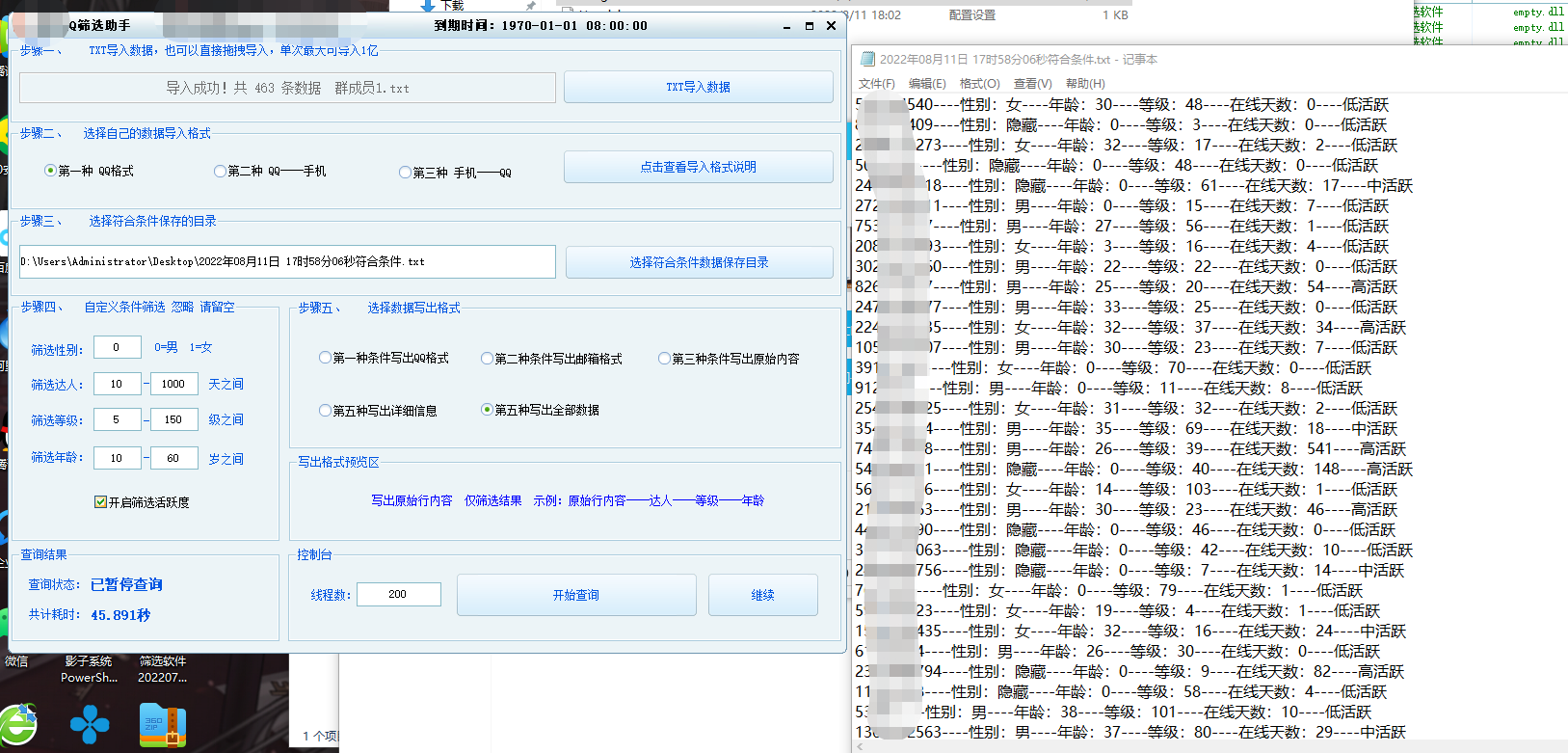Click Notepad row with 等级: 103

point(1126,489)
